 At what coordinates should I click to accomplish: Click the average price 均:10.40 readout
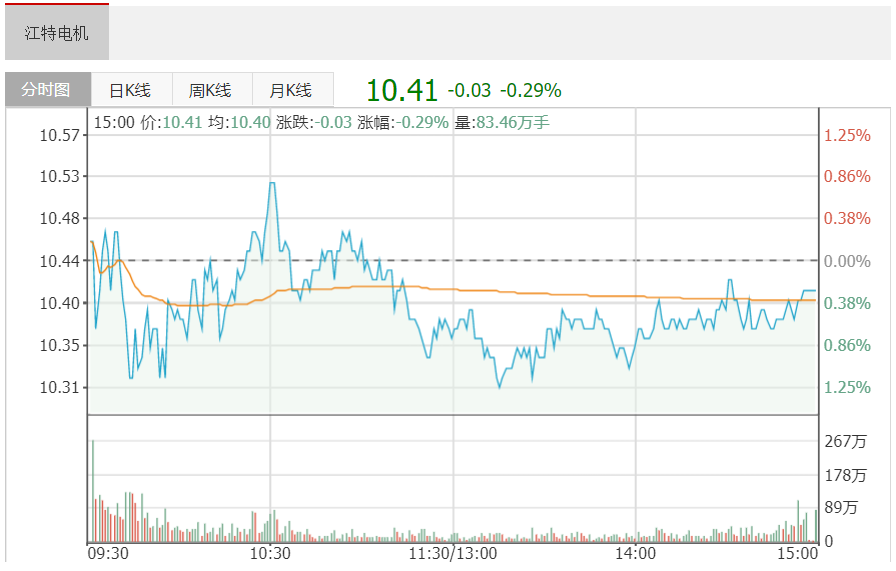[239, 122]
